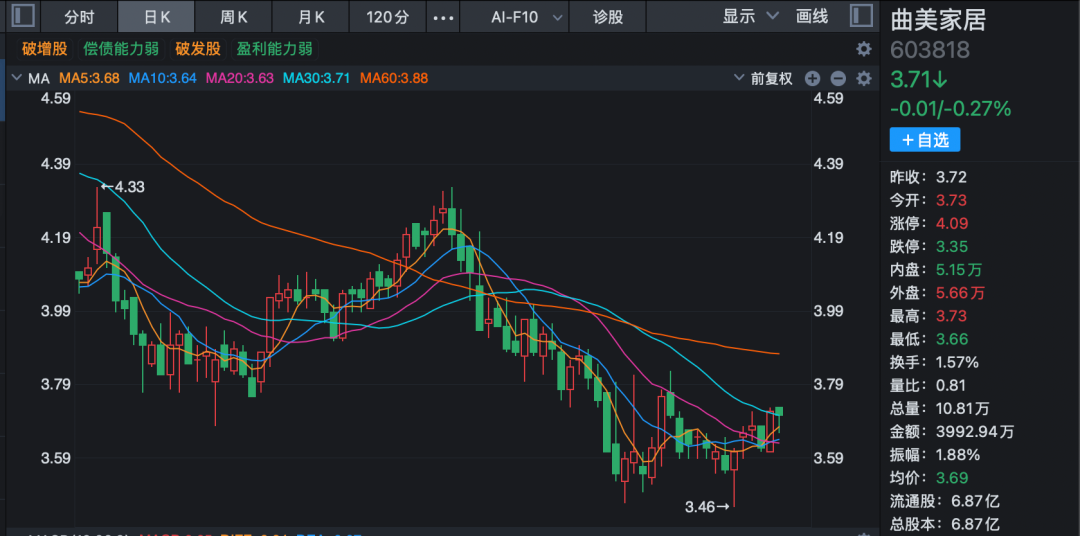Open the 画线 drawing tools
This screenshot has height=536, width=1080.
coord(812,16)
